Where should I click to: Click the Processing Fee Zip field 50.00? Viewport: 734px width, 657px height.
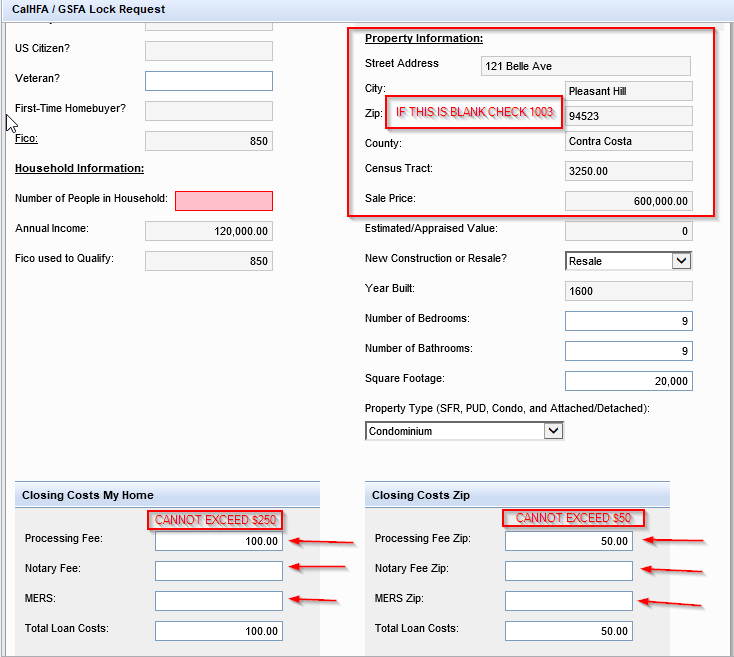[x=569, y=541]
